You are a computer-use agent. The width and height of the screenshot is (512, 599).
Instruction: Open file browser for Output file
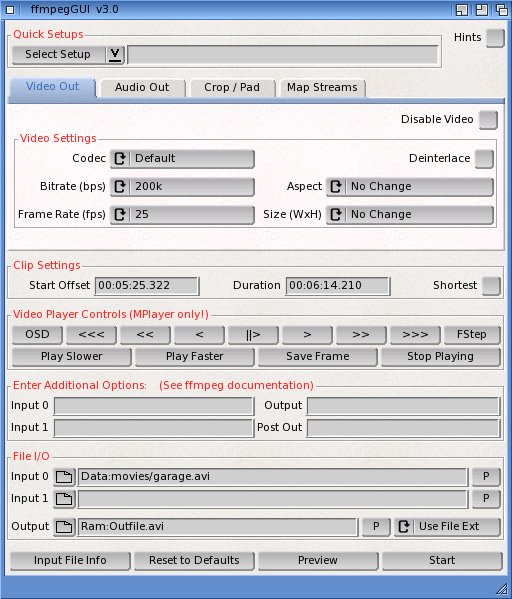point(64,527)
